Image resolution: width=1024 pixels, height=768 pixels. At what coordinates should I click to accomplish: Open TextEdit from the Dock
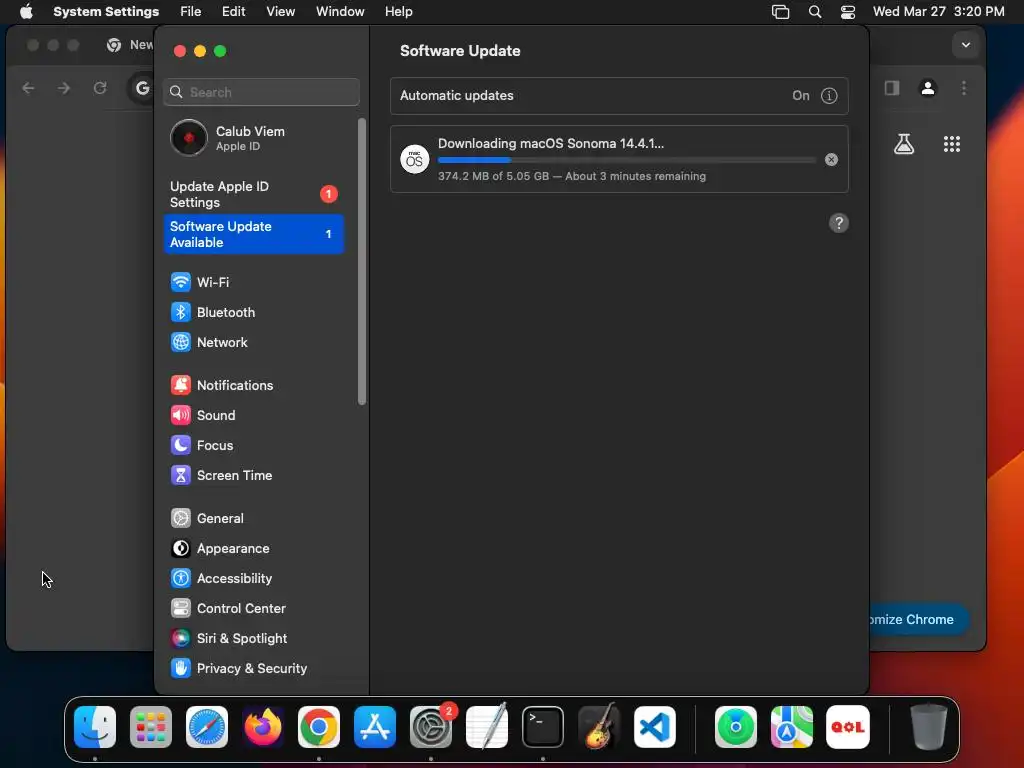tap(487, 727)
